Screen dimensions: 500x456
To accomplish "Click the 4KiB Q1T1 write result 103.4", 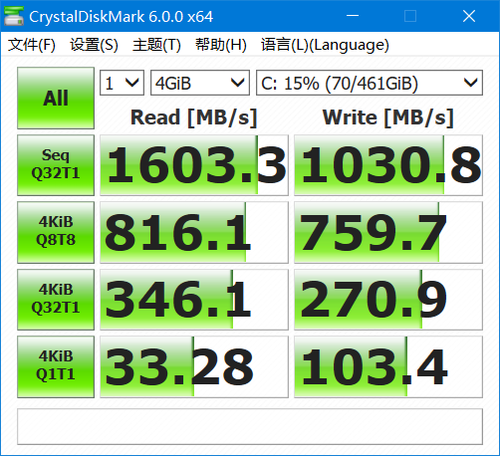I will (388, 366).
